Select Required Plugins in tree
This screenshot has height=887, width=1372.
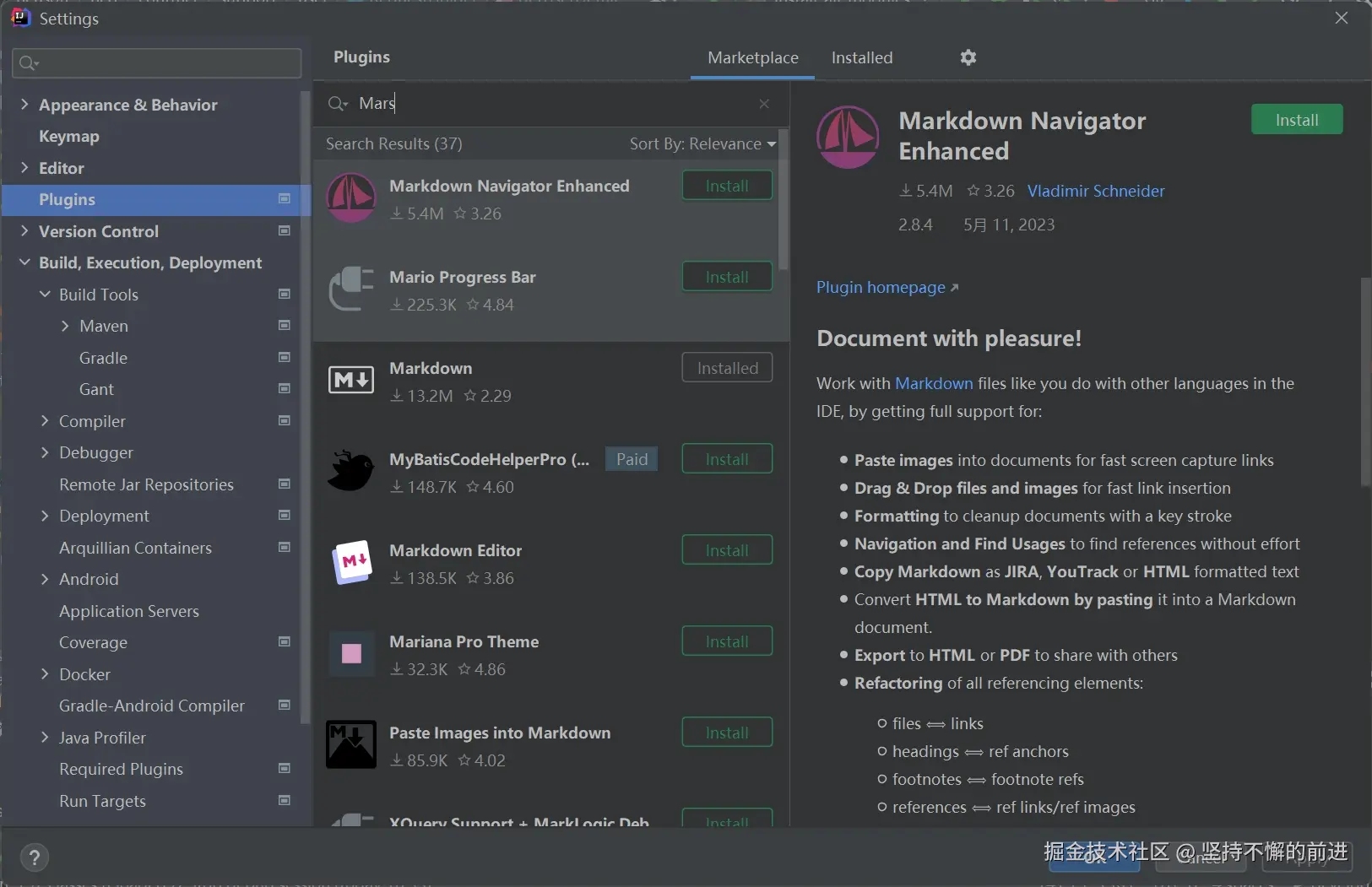coord(121,769)
